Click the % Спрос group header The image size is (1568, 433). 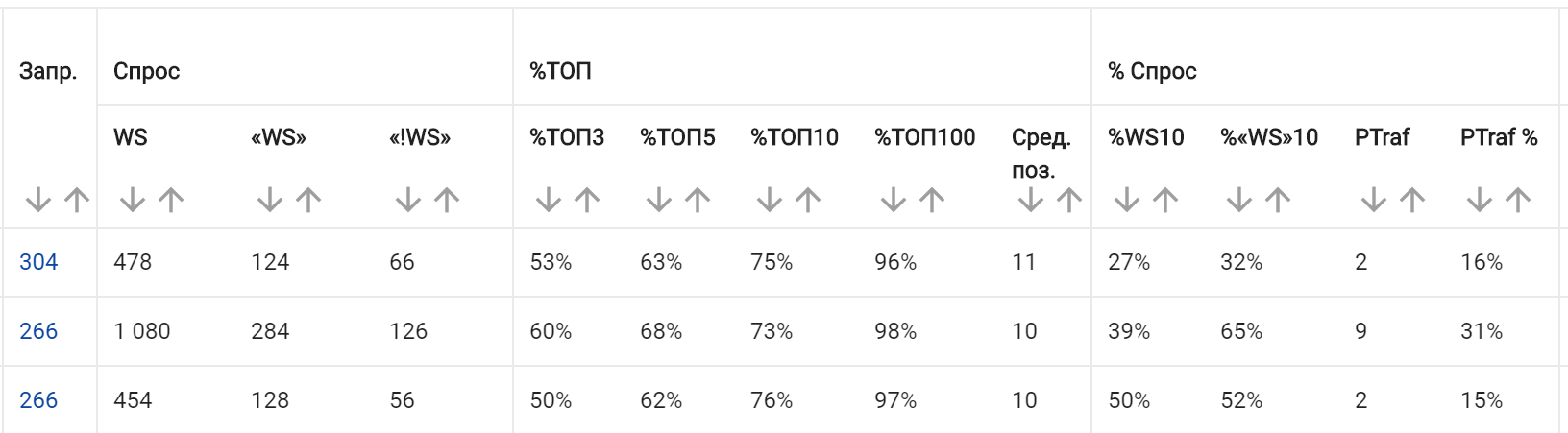click(x=1152, y=71)
